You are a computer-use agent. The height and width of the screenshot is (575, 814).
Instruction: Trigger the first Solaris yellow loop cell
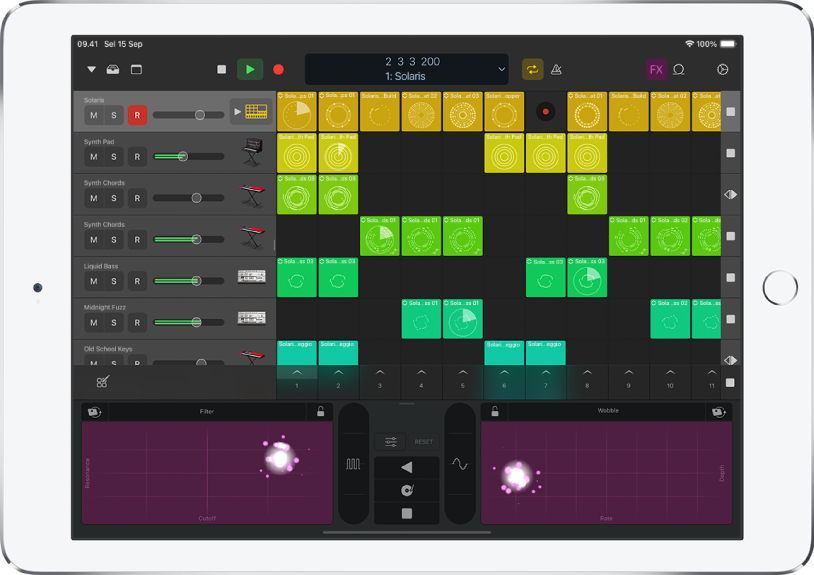296,112
